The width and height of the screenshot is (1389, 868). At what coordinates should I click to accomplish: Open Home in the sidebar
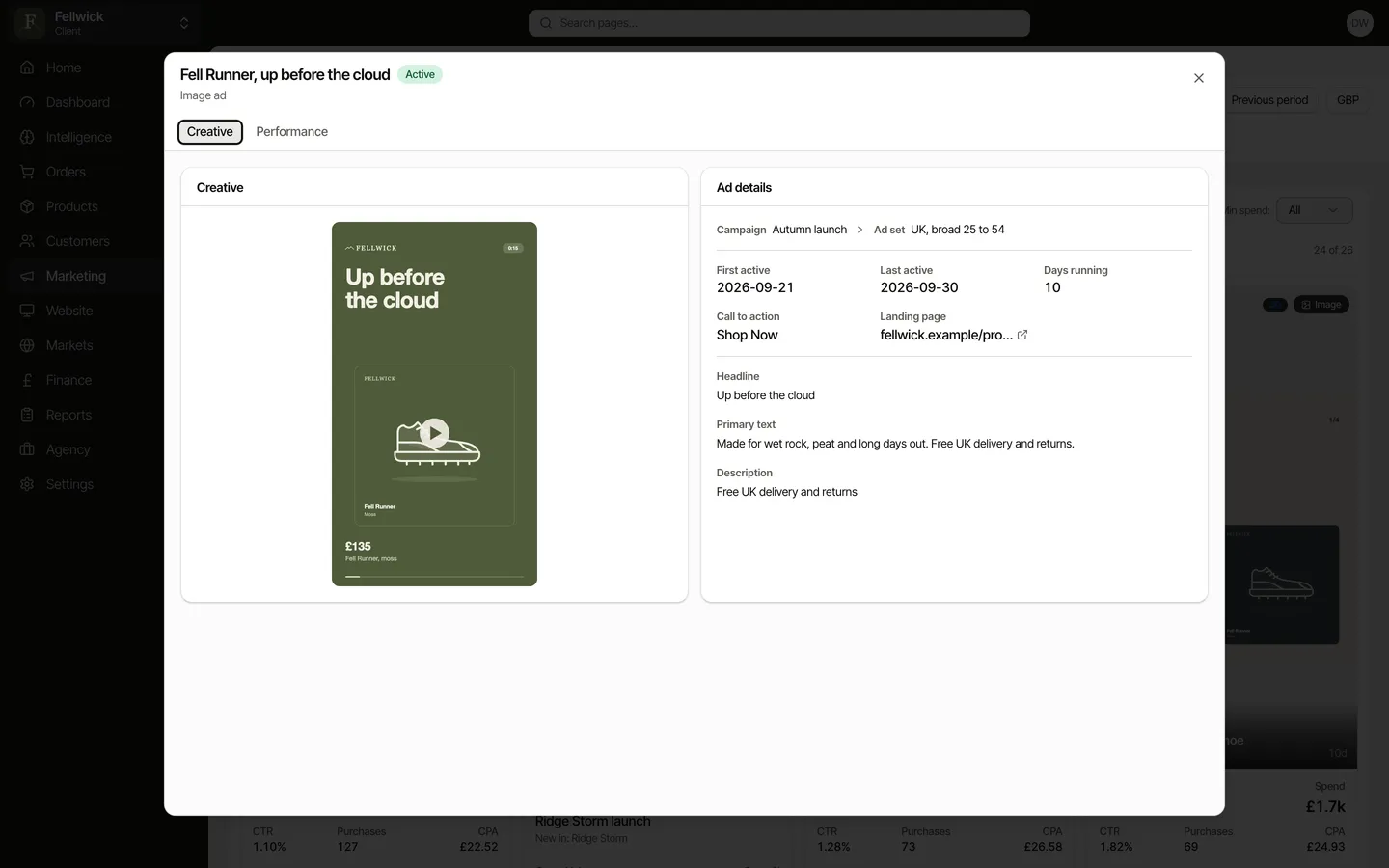coord(64,68)
